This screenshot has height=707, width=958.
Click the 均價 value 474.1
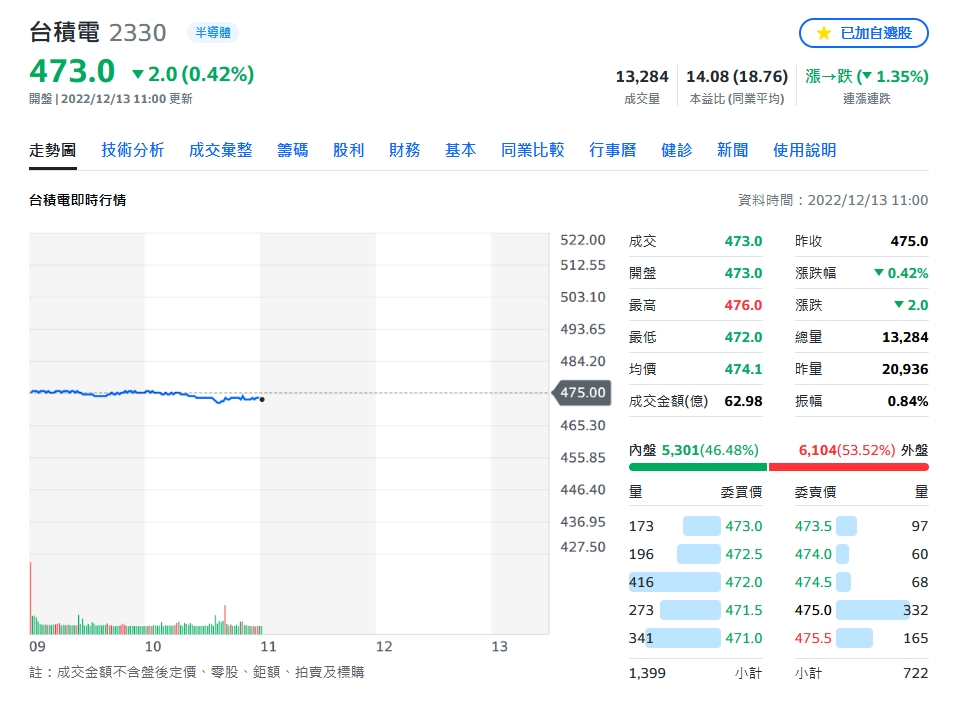[x=743, y=369]
